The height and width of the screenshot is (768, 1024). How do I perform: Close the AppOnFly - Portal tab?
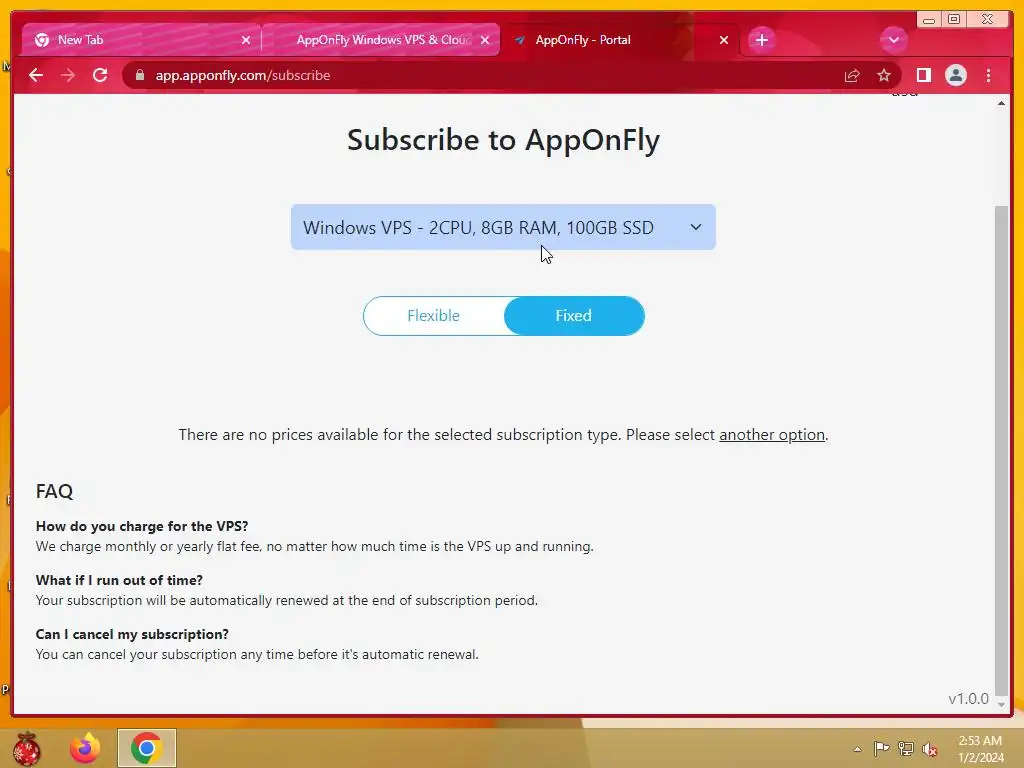724,40
